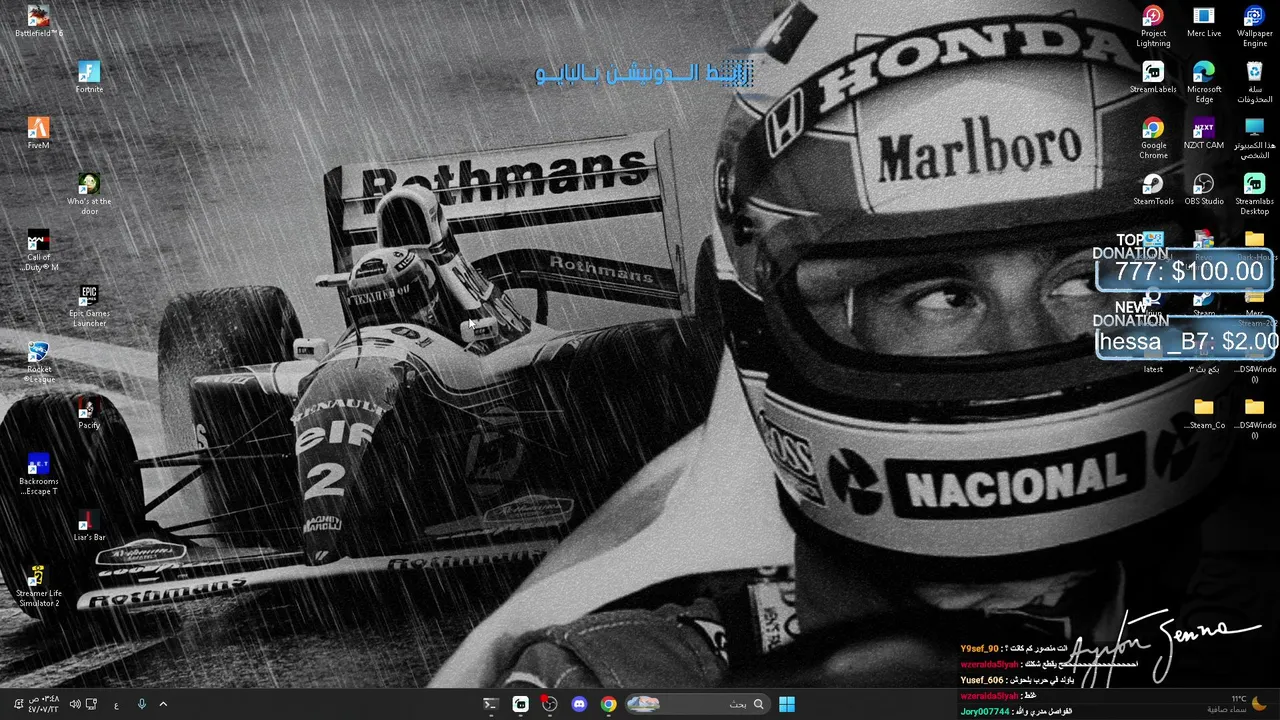Select the Merc Live desktop icon
Screen dimensions: 1280x720
(x=1204, y=22)
